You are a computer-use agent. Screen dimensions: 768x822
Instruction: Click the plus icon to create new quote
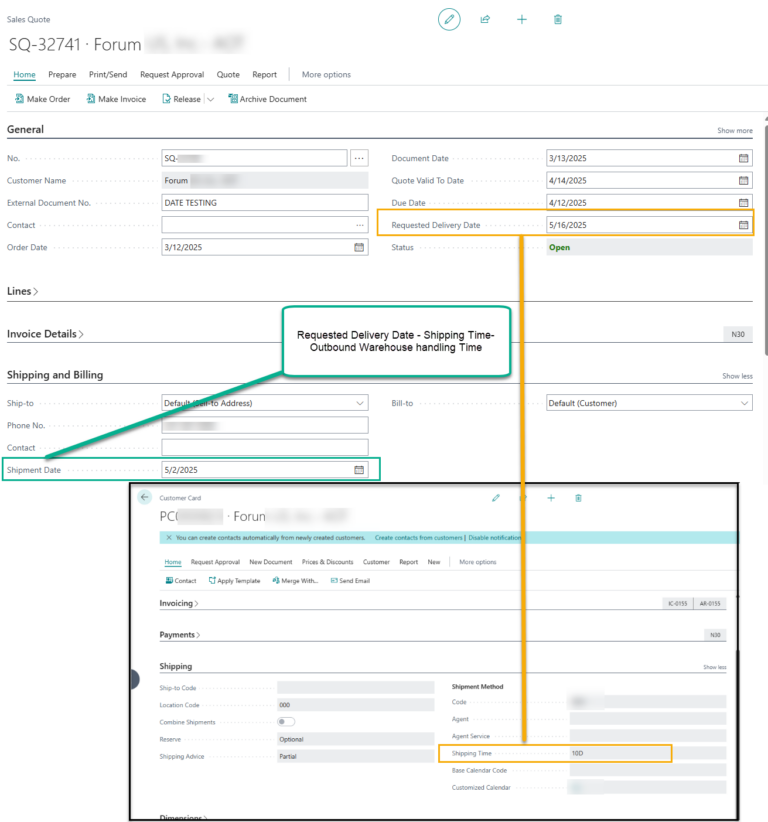(521, 19)
